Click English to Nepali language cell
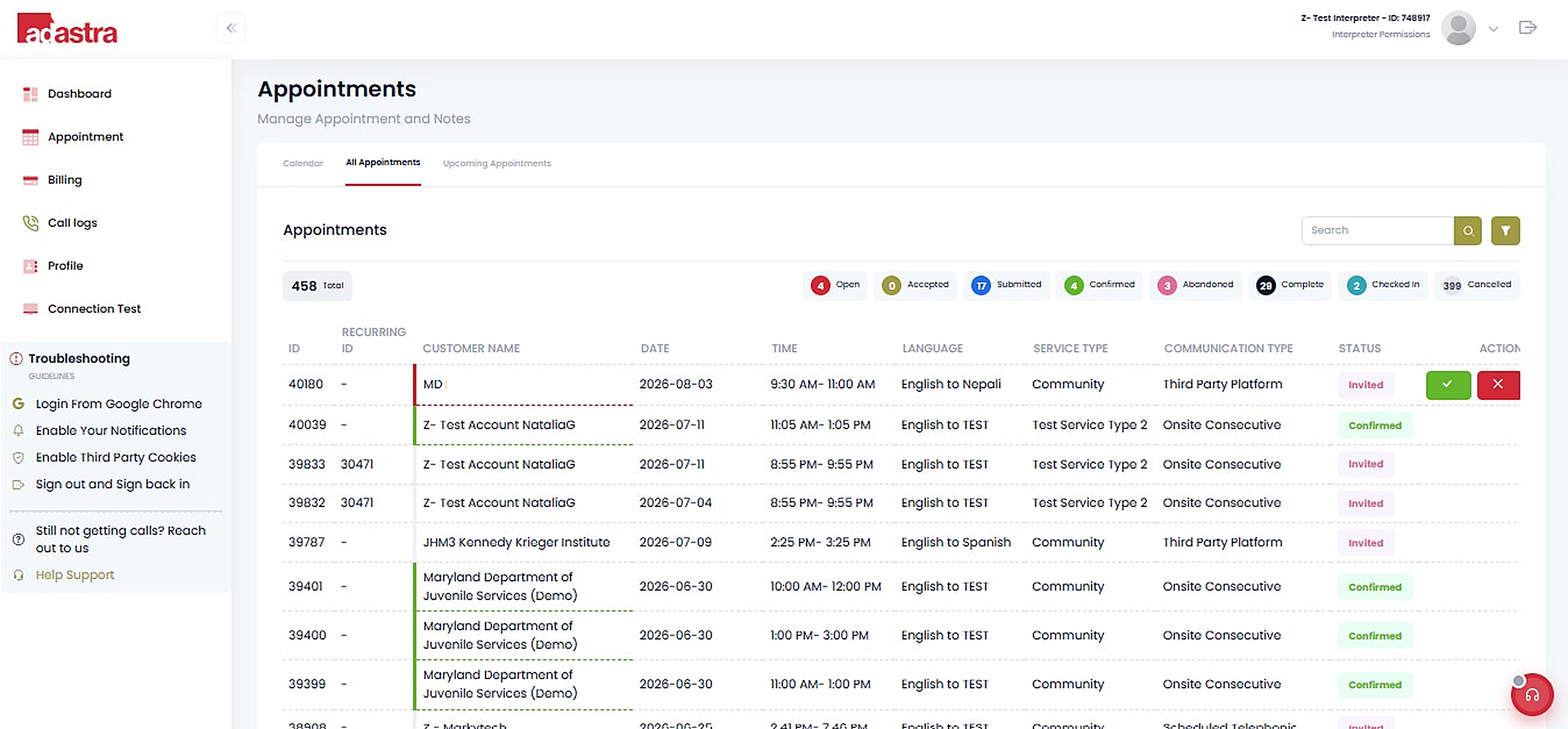1568x729 pixels. pyautogui.click(x=951, y=385)
